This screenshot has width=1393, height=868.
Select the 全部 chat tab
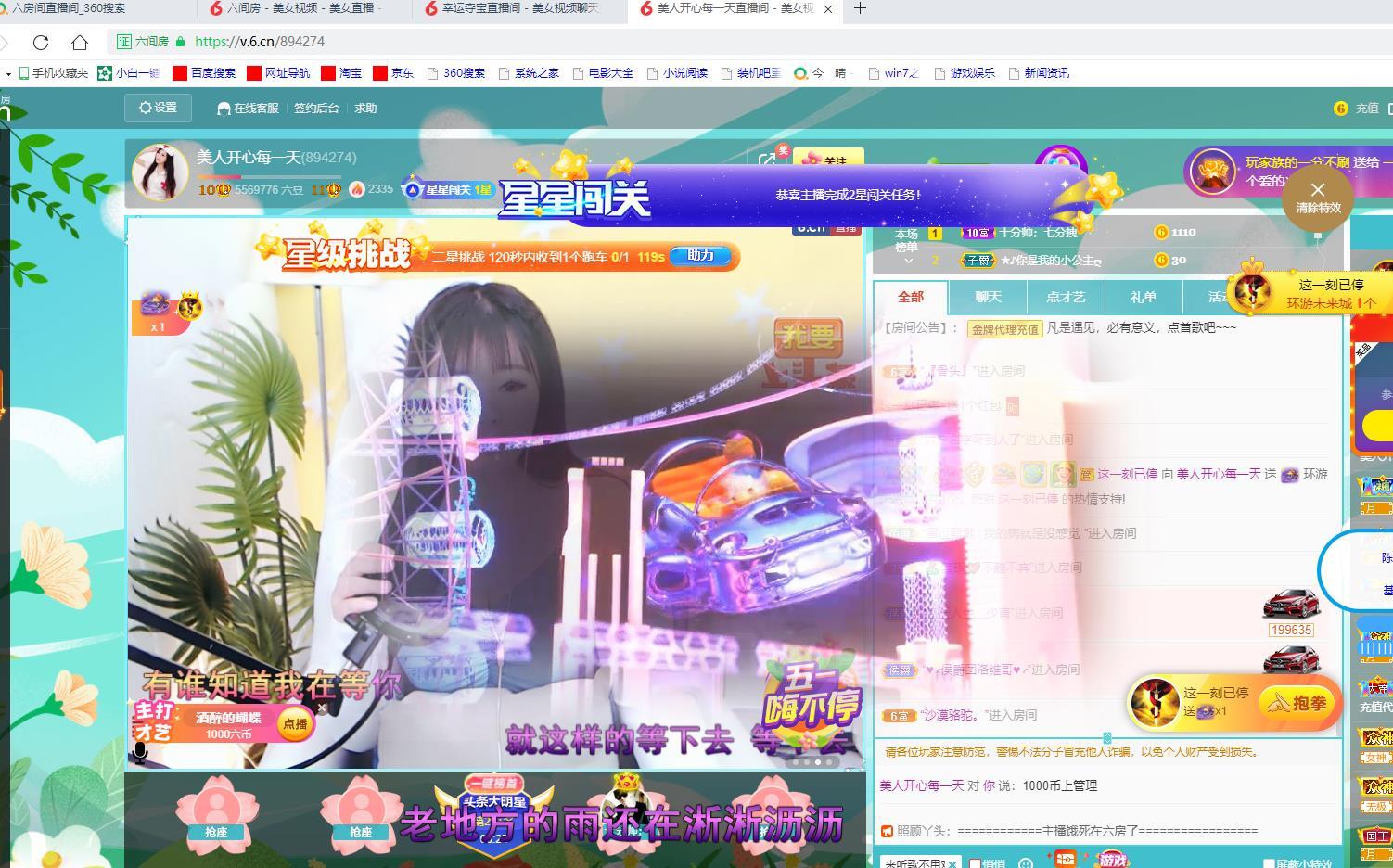pyautogui.click(x=911, y=297)
